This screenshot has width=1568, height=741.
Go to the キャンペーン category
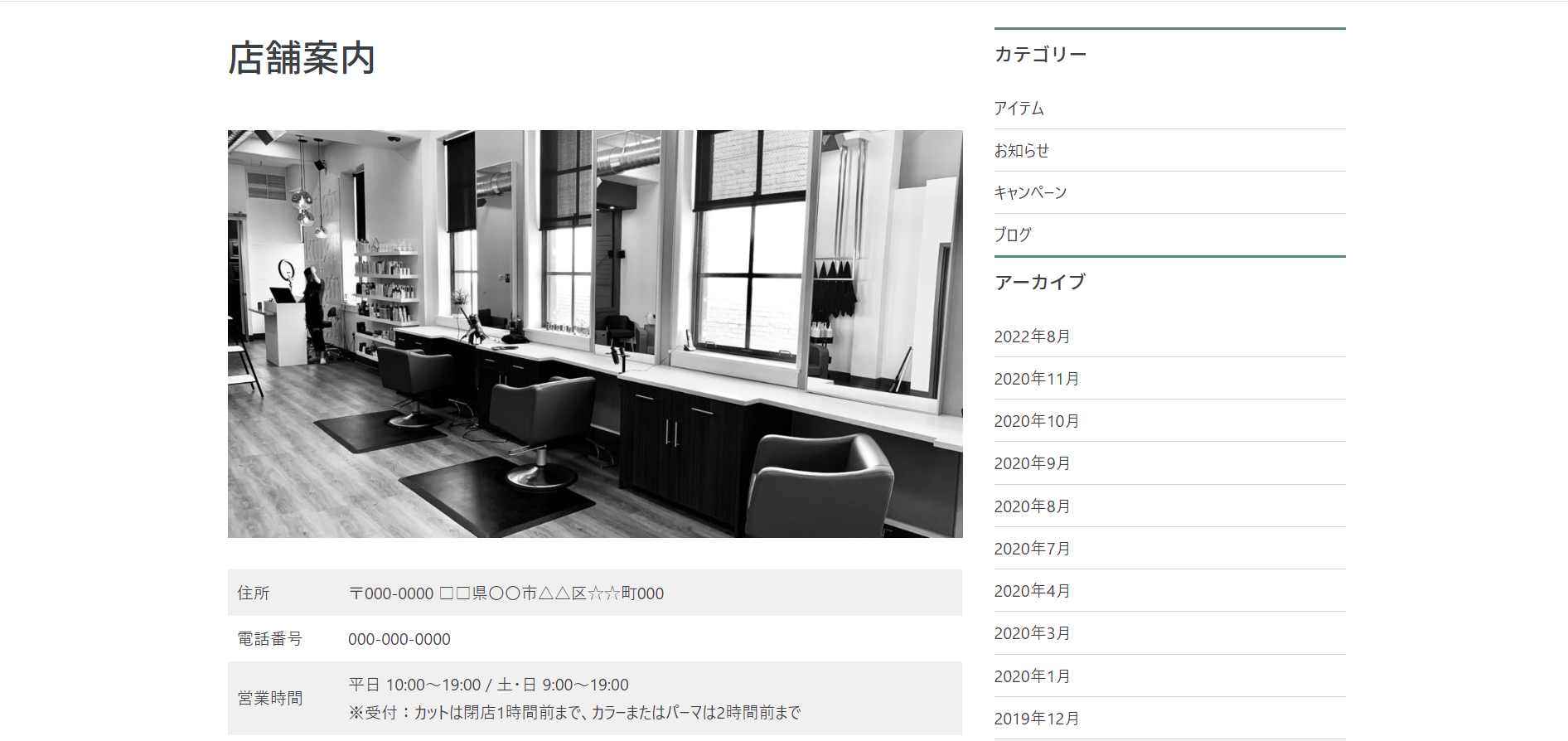click(1030, 193)
